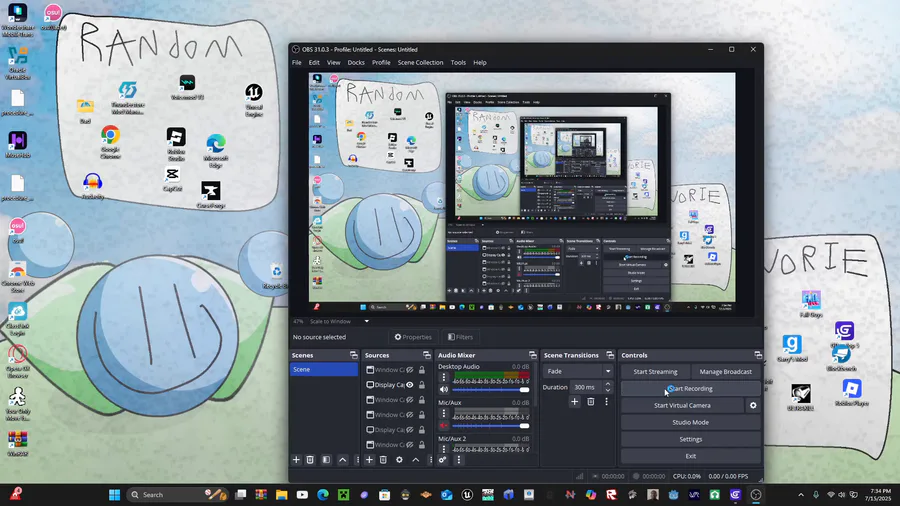Undock the Controls panel icon
Image resolution: width=900 pixels, height=506 pixels.
coord(758,355)
